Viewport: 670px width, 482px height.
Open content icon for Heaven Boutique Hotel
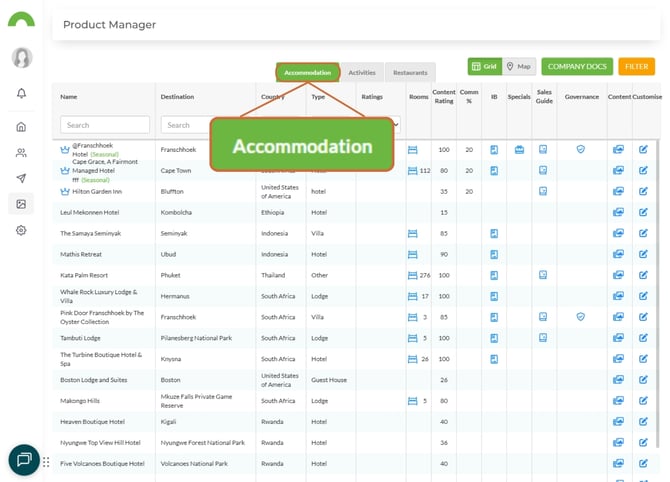pyautogui.click(x=618, y=421)
